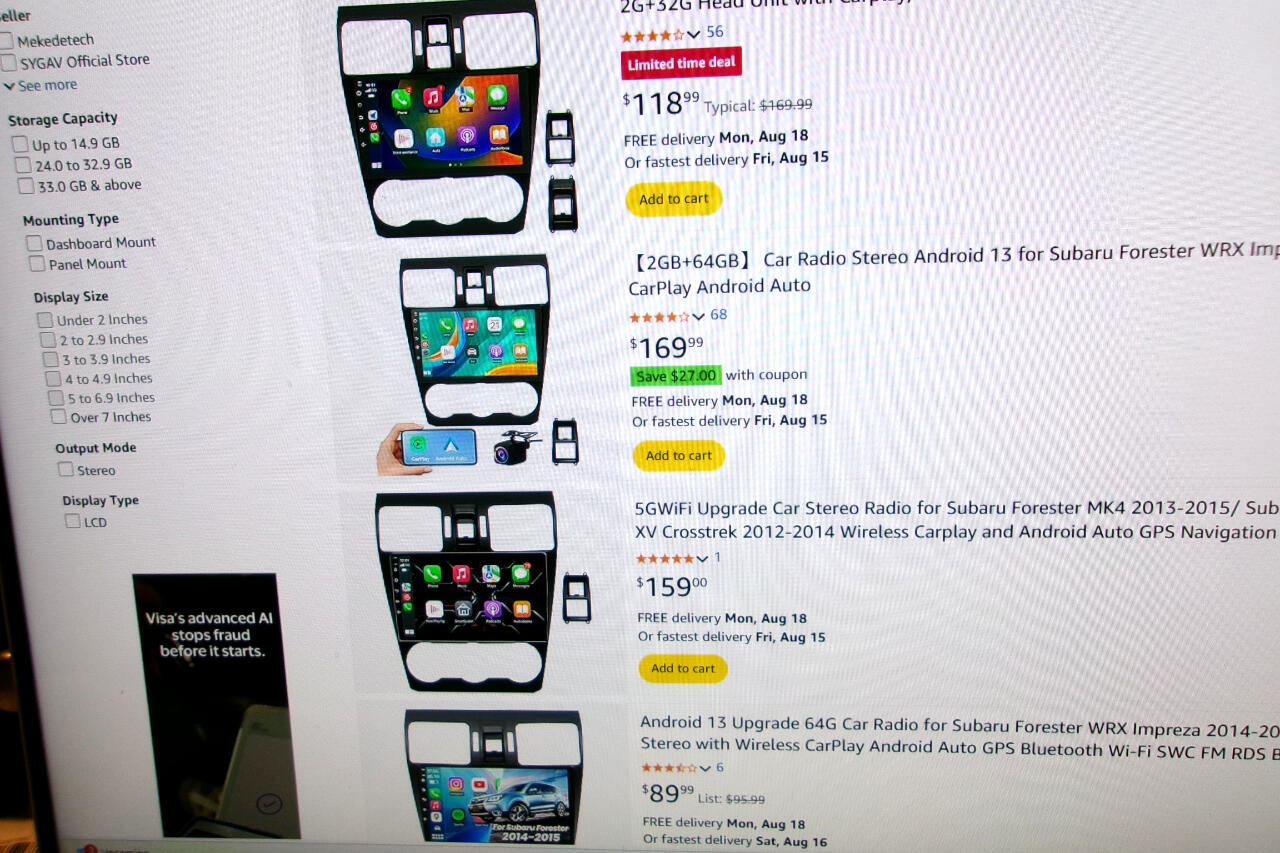The height and width of the screenshot is (853, 1280).
Task: Open rating dropdown next to 68 reviews
Action: pos(698,317)
